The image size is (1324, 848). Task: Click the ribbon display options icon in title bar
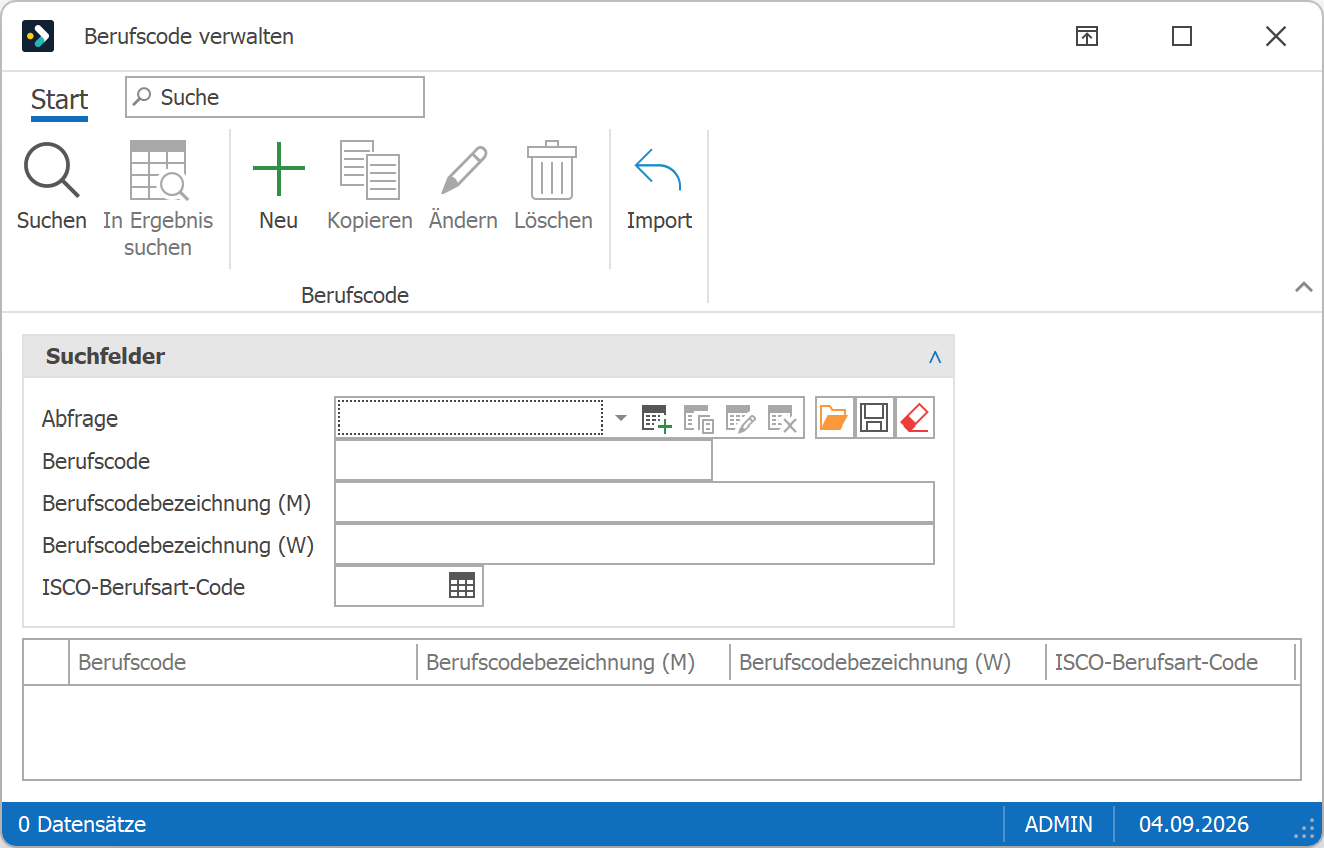coord(1087,36)
